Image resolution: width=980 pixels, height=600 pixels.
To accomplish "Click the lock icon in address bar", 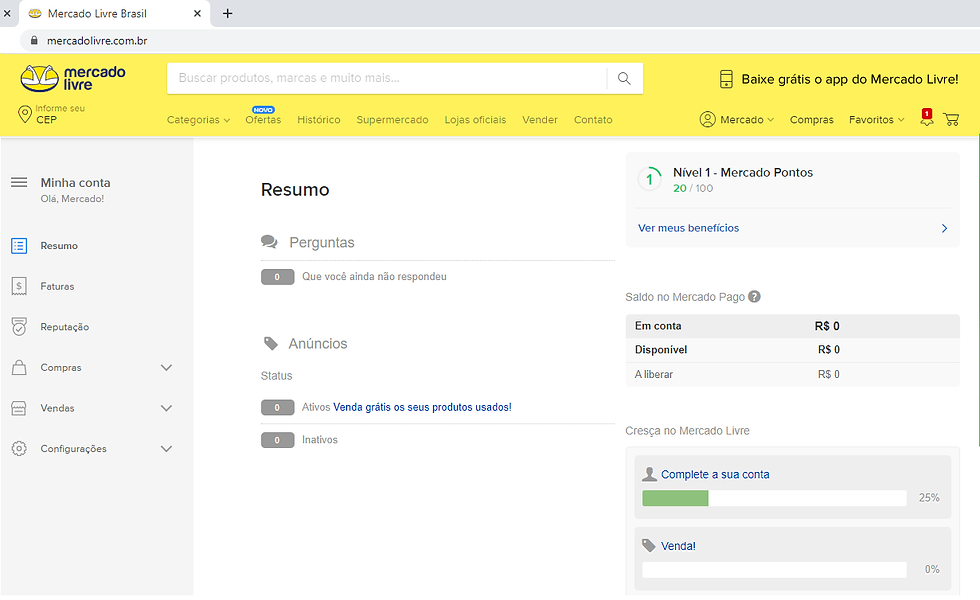I will (x=34, y=41).
